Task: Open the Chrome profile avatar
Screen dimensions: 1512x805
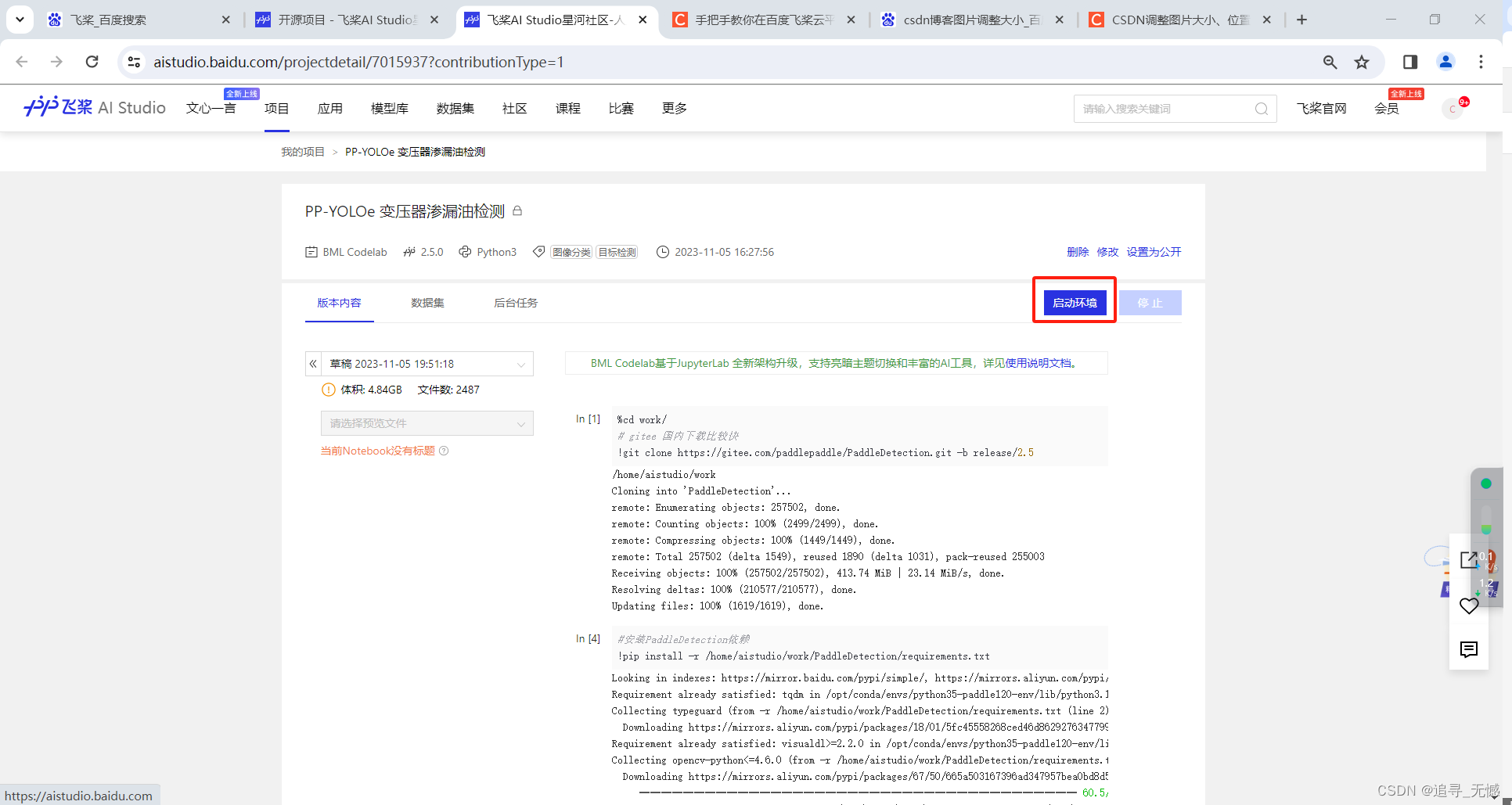Action: coord(1445,62)
